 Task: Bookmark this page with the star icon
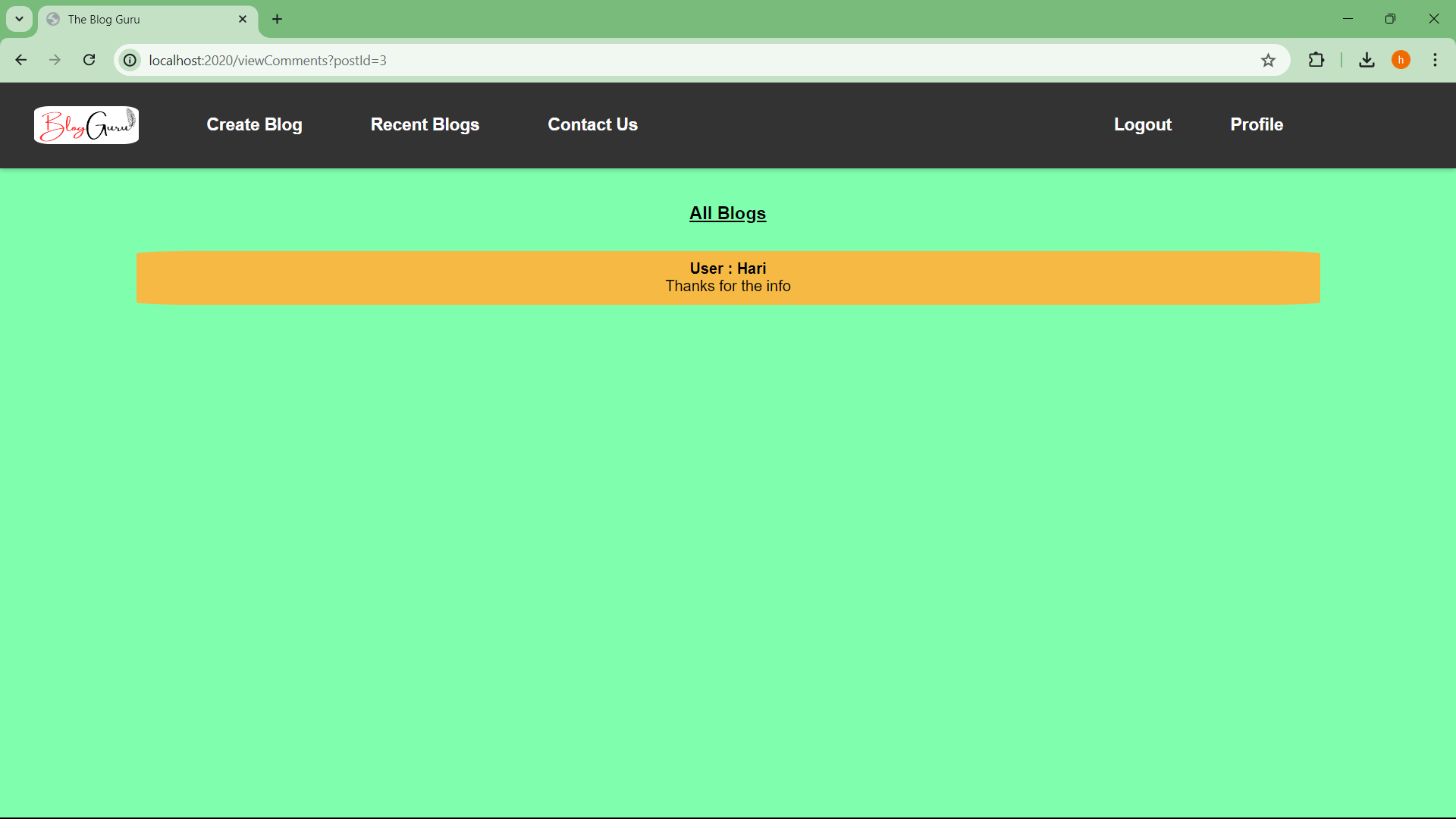[x=1268, y=60]
